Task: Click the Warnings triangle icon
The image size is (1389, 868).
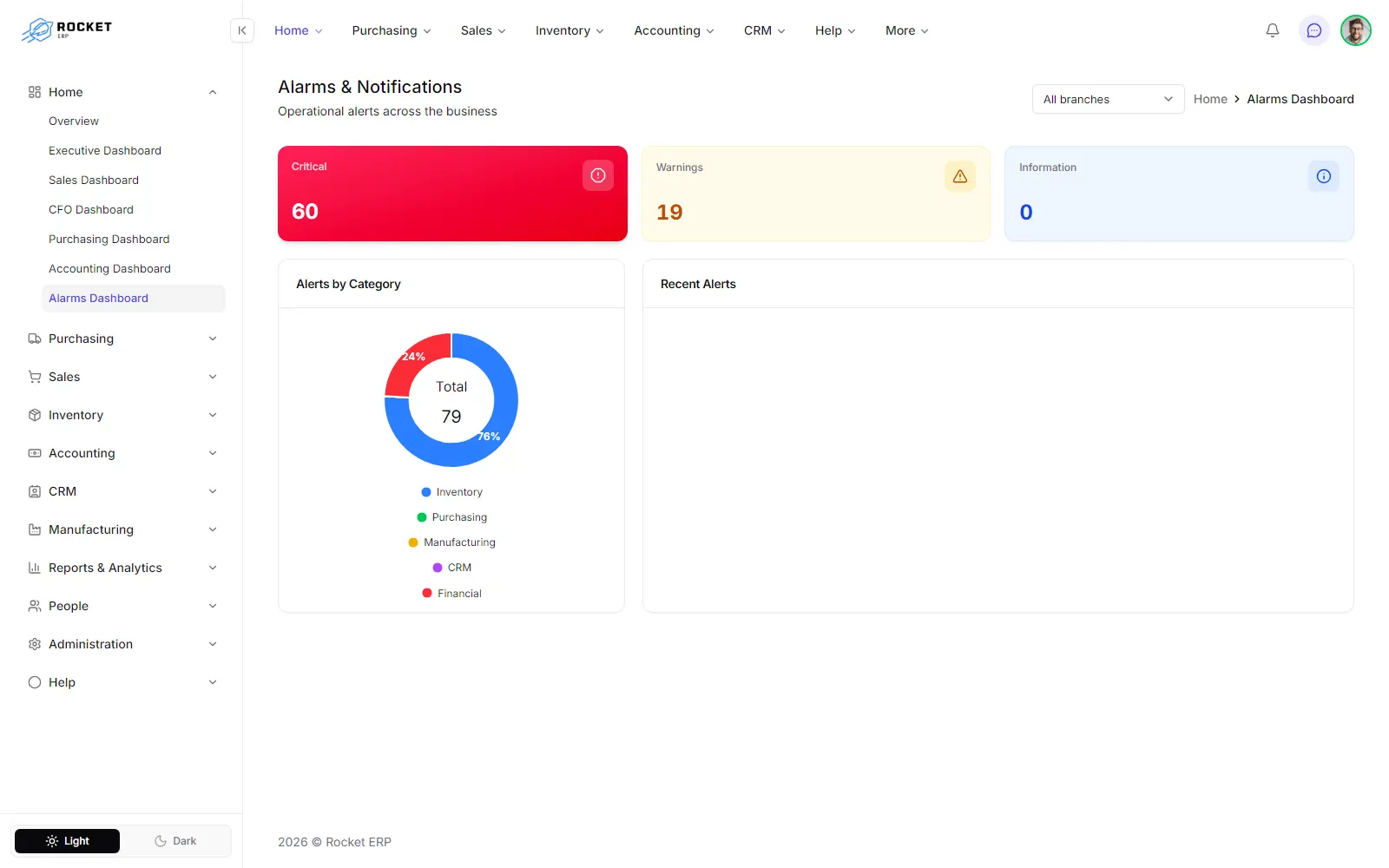Action: [x=960, y=176]
